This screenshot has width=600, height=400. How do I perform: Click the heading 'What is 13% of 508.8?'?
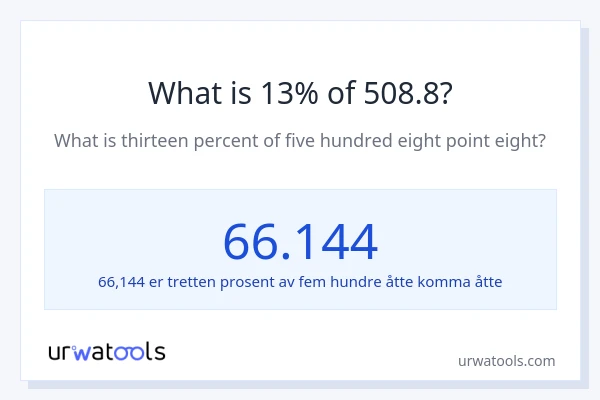coord(300,92)
